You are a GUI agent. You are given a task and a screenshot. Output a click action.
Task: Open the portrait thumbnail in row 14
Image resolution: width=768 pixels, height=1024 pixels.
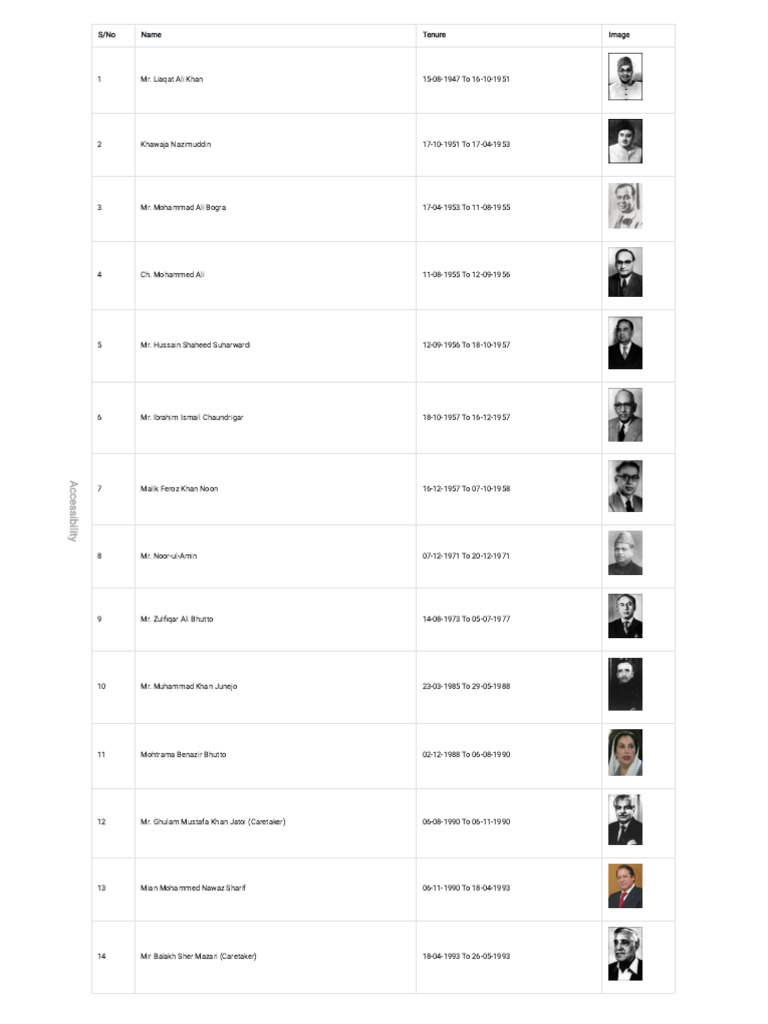pyautogui.click(x=625, y=955)
